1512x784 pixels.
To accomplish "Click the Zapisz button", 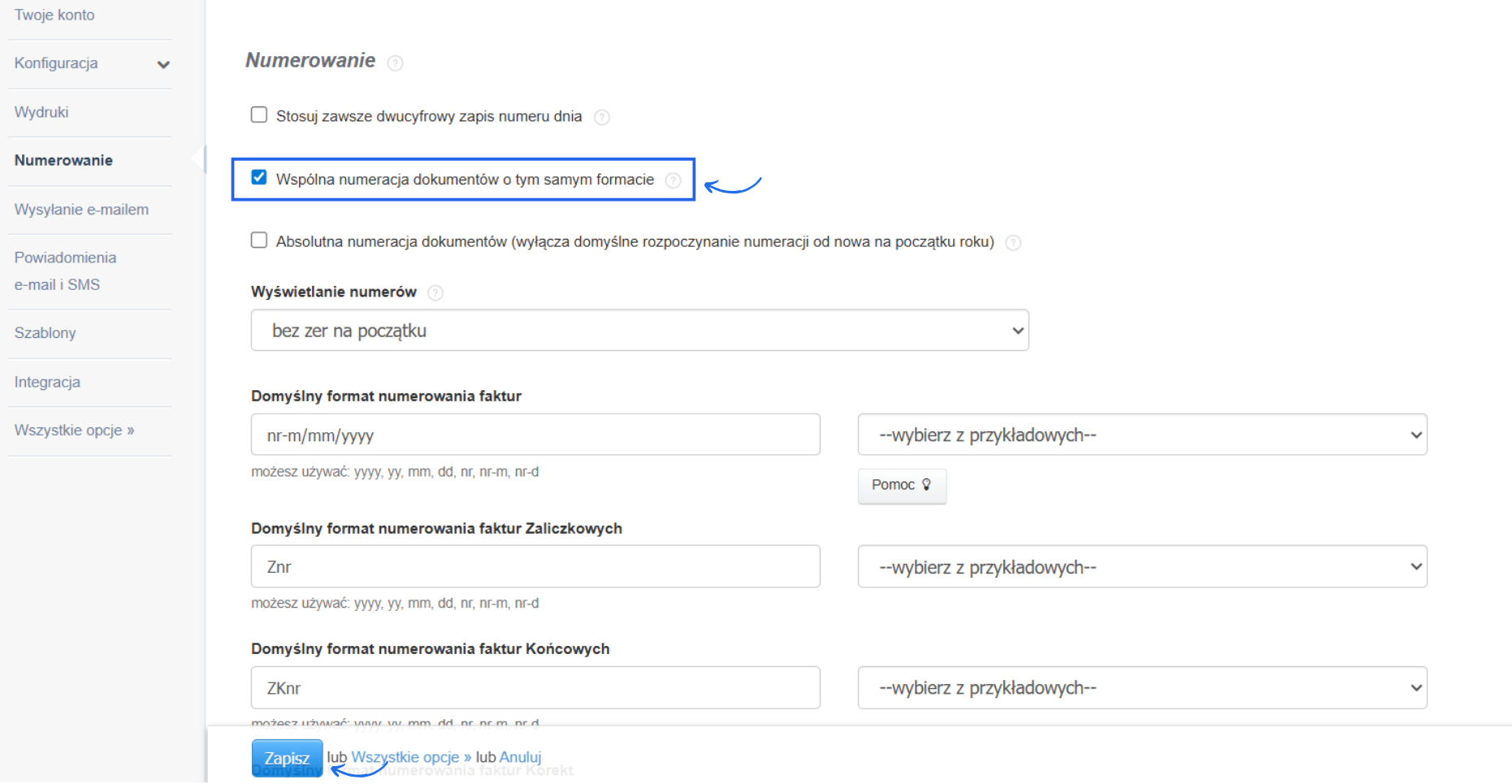I will point(287,758).
